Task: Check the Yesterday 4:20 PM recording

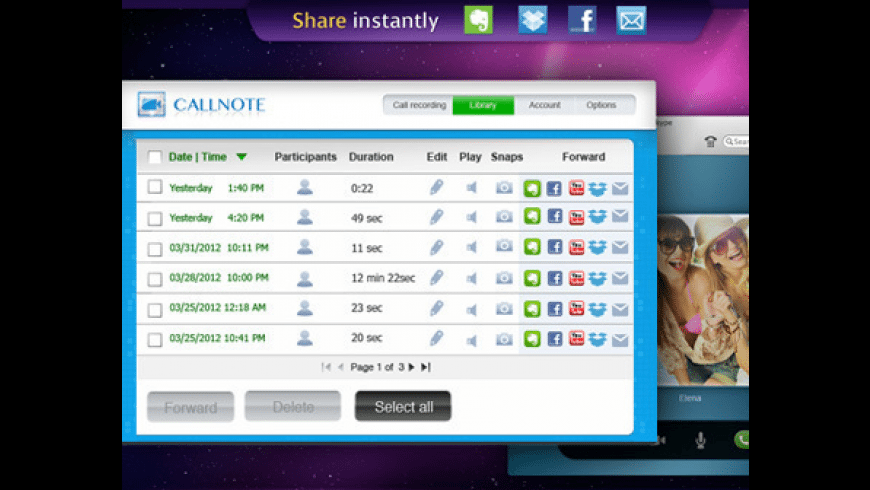Action: point(155,218)
